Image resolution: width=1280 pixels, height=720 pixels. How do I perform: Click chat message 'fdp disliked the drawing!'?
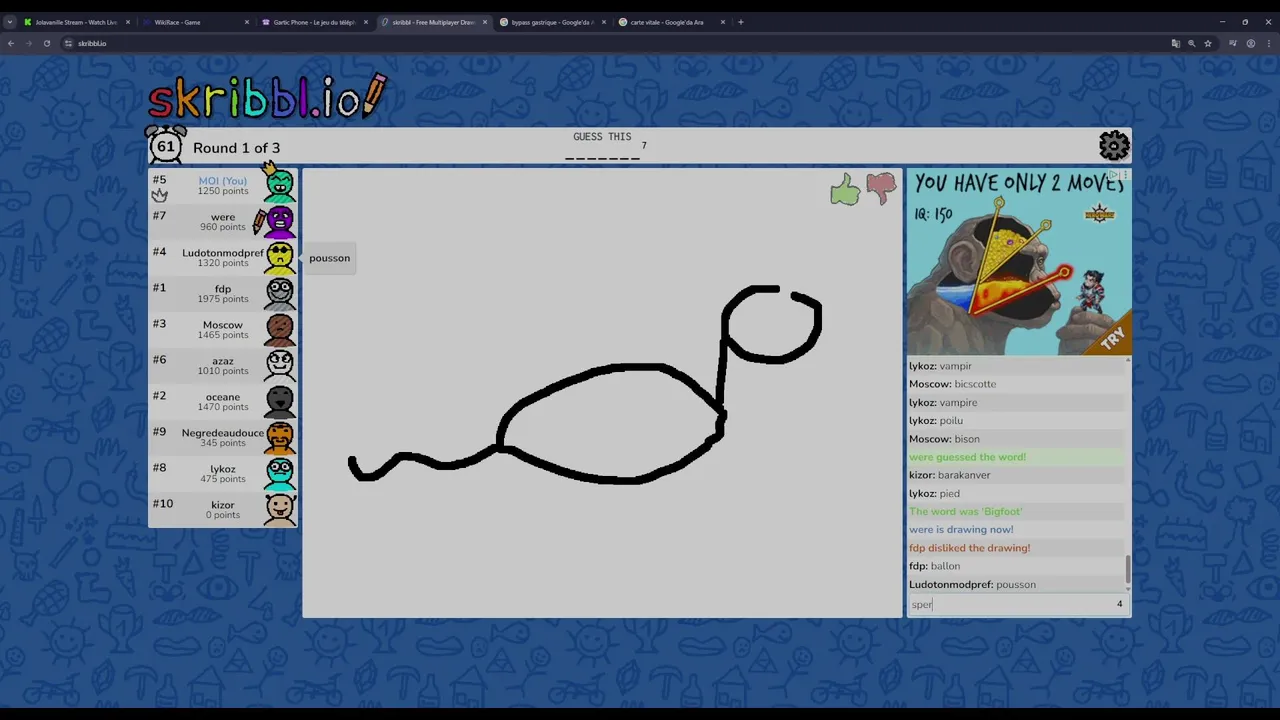[x=969, y=548]
